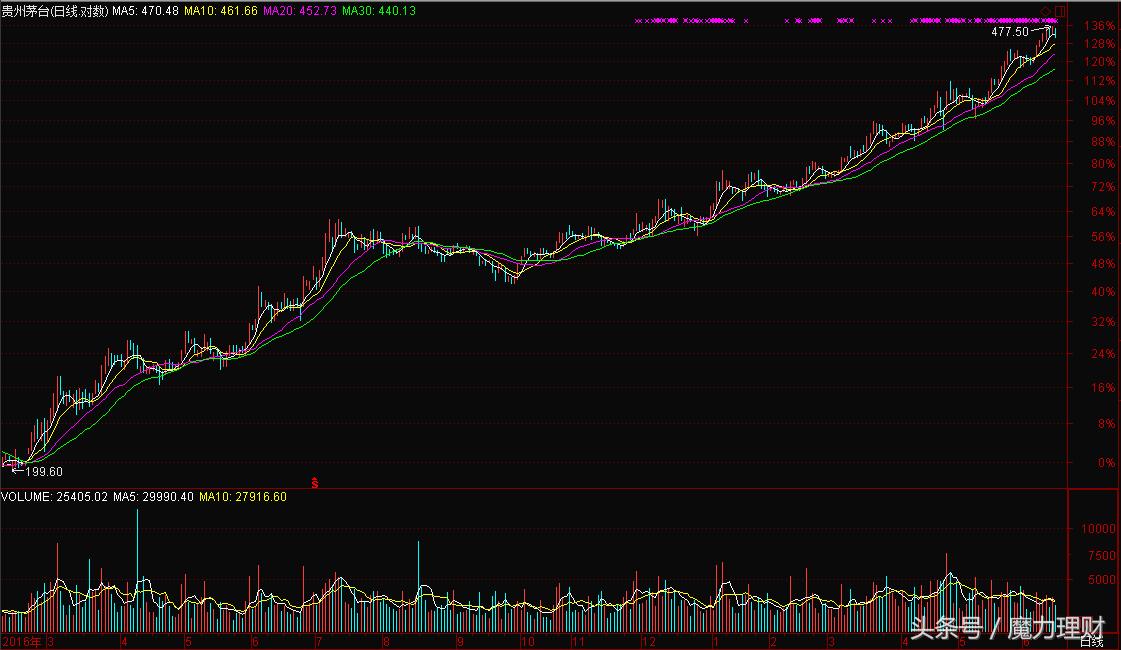Click the 120% mark on price axis
The width and height of the screenshot is (1121, 650).
pos(1099,62)
